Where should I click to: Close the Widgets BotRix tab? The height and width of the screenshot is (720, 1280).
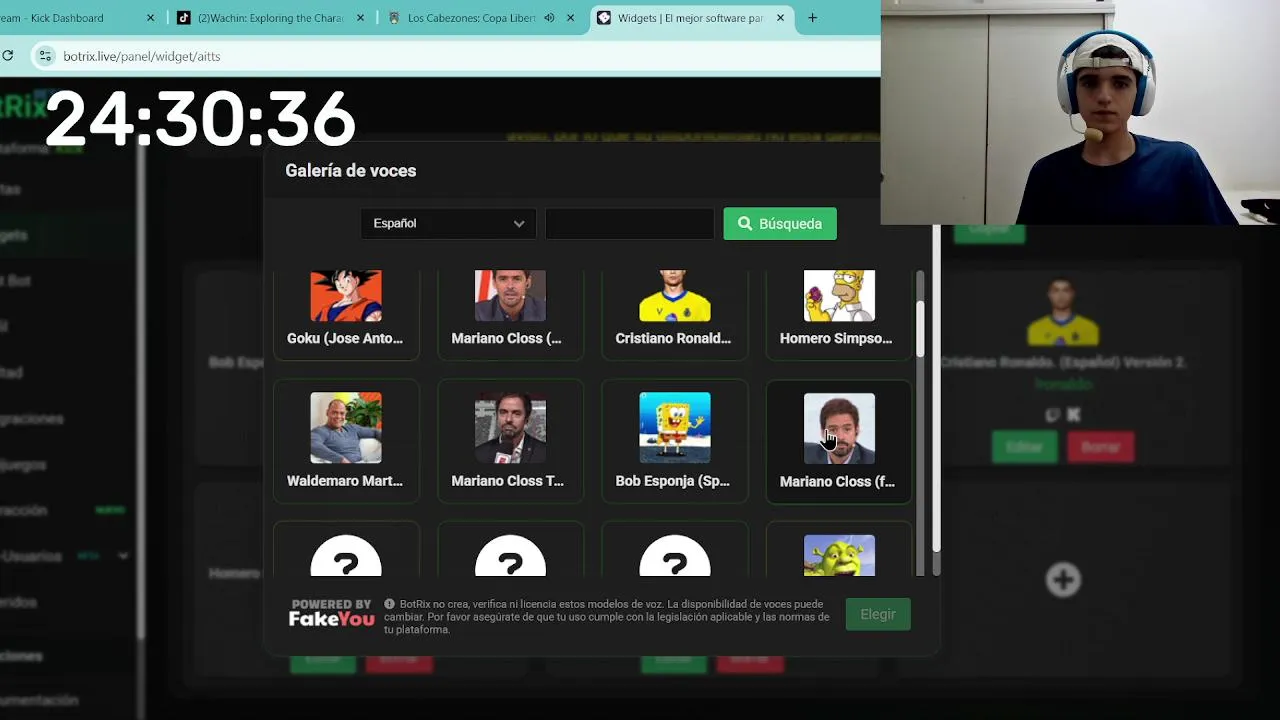tap(780, 18)
